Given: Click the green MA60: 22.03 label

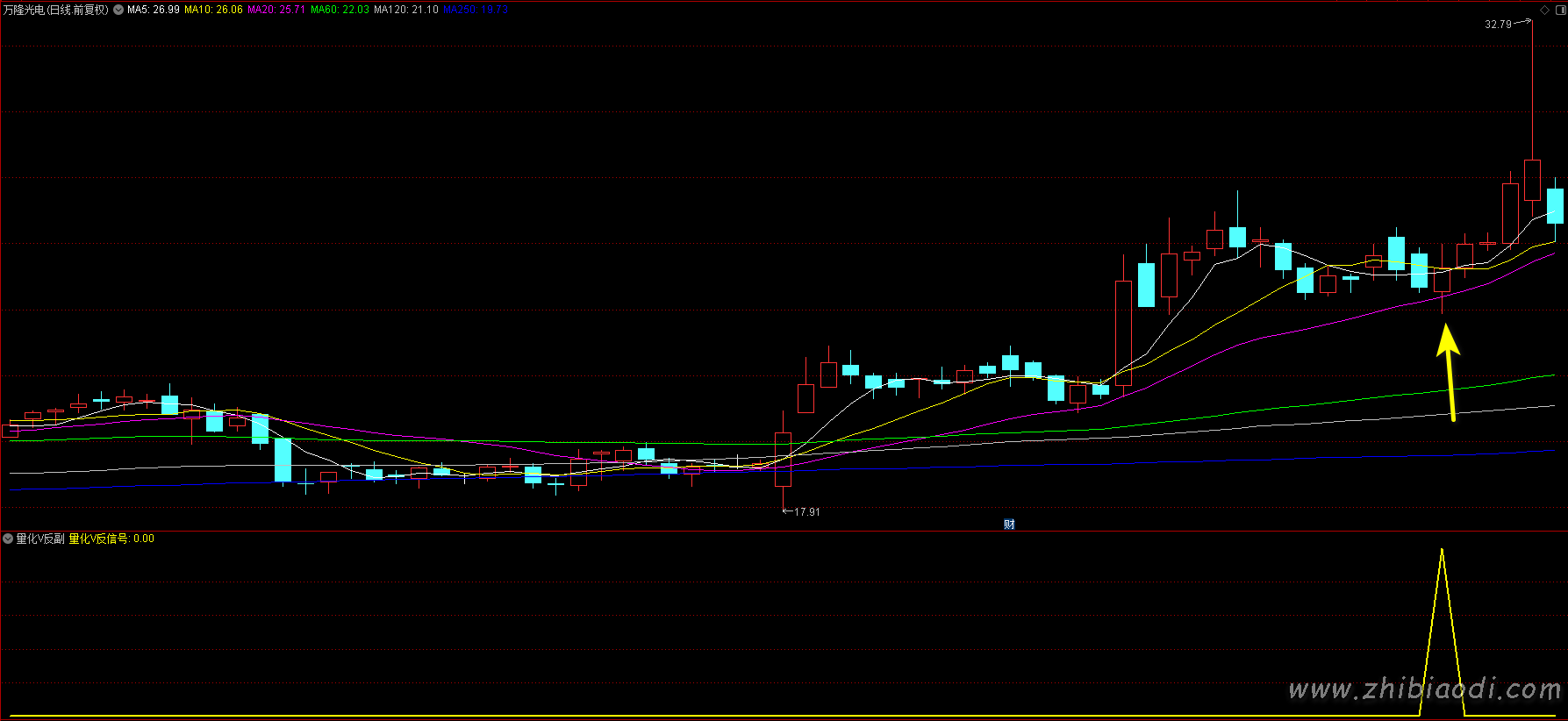Looking at the screenshot, I should tap(340, 10).
